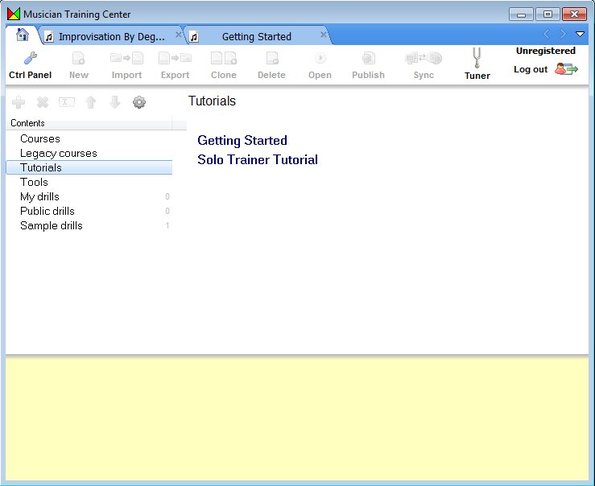Screen dimensions: 595x486
Task: Click the Sync toolbar icon
Action: pyautogui.click(x=423, y=58)
